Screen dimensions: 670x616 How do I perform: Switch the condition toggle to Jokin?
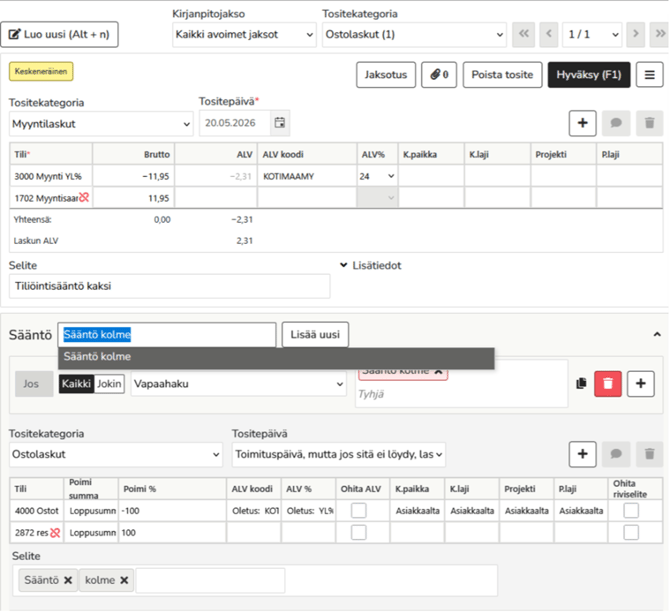click(110, 383)
